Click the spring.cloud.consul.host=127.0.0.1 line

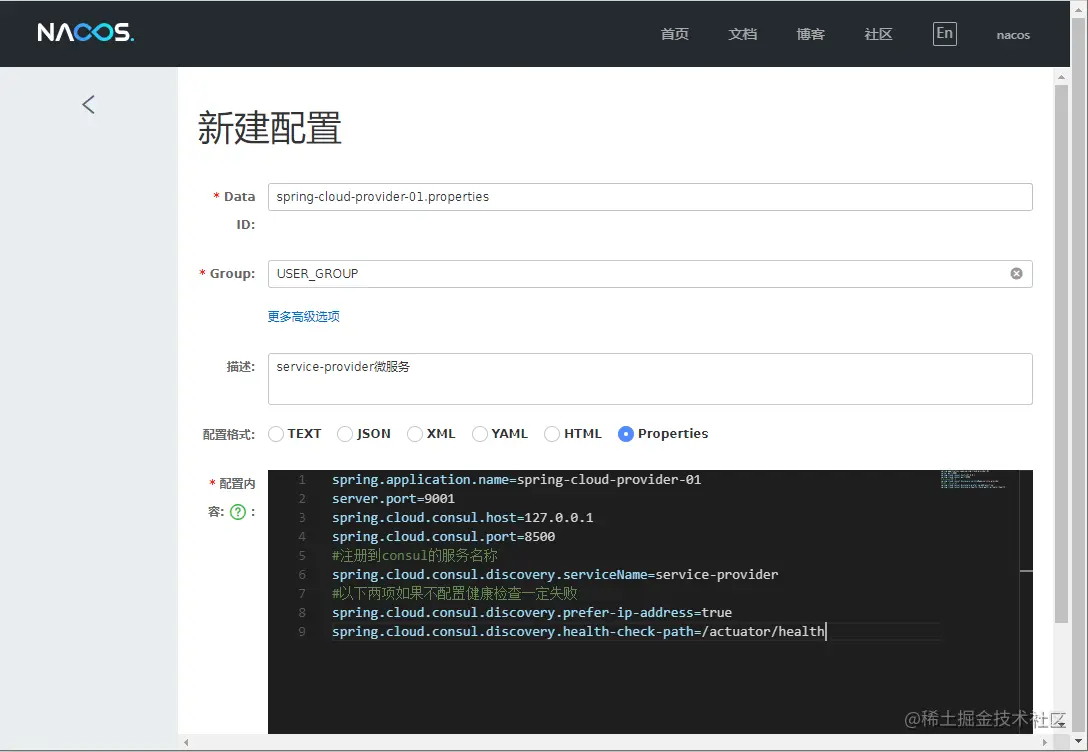coord(462,518)
